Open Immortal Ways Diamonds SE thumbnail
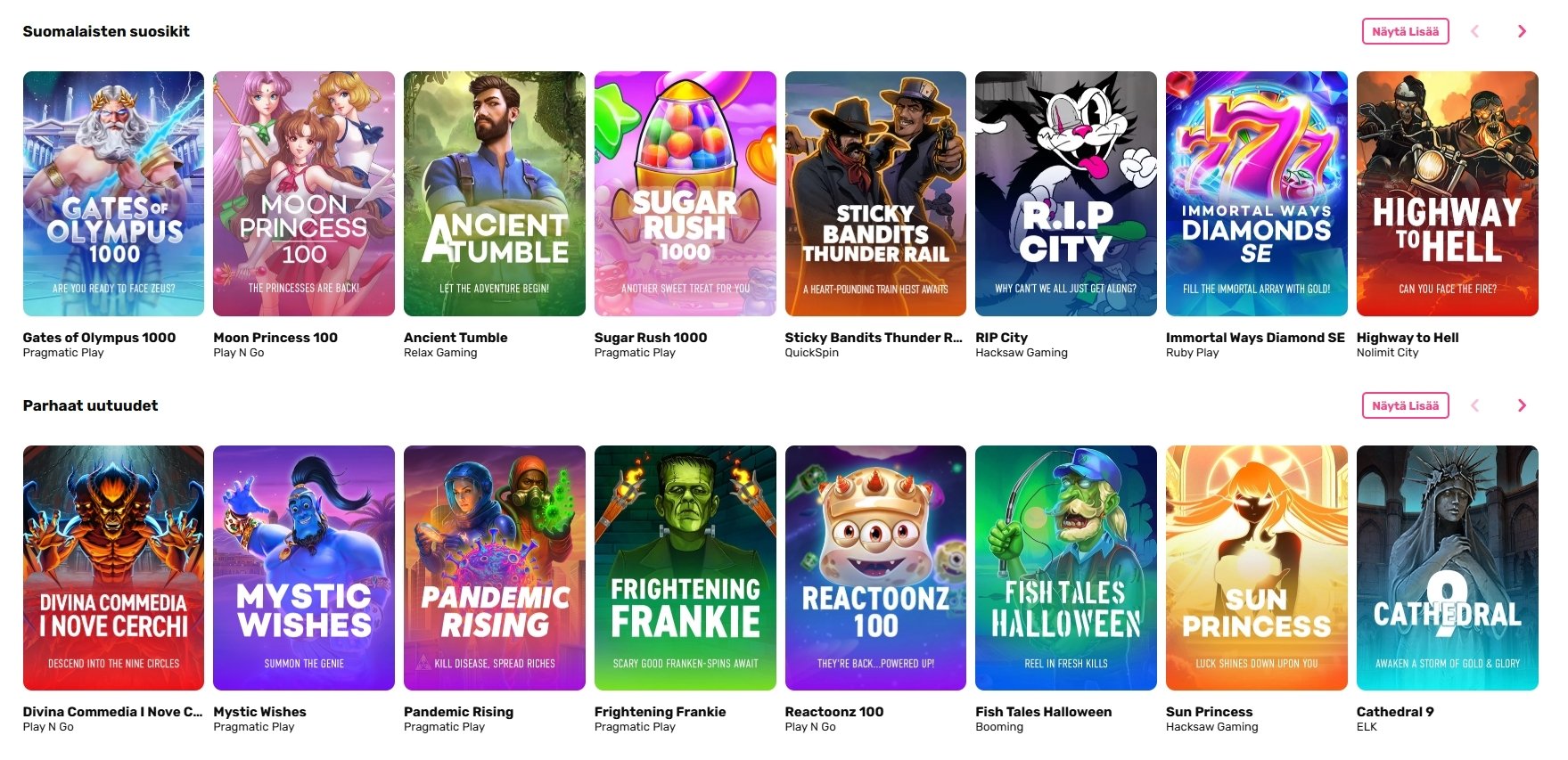The width and height of the screenshot is (1568, 760). tap(1257, 193)
